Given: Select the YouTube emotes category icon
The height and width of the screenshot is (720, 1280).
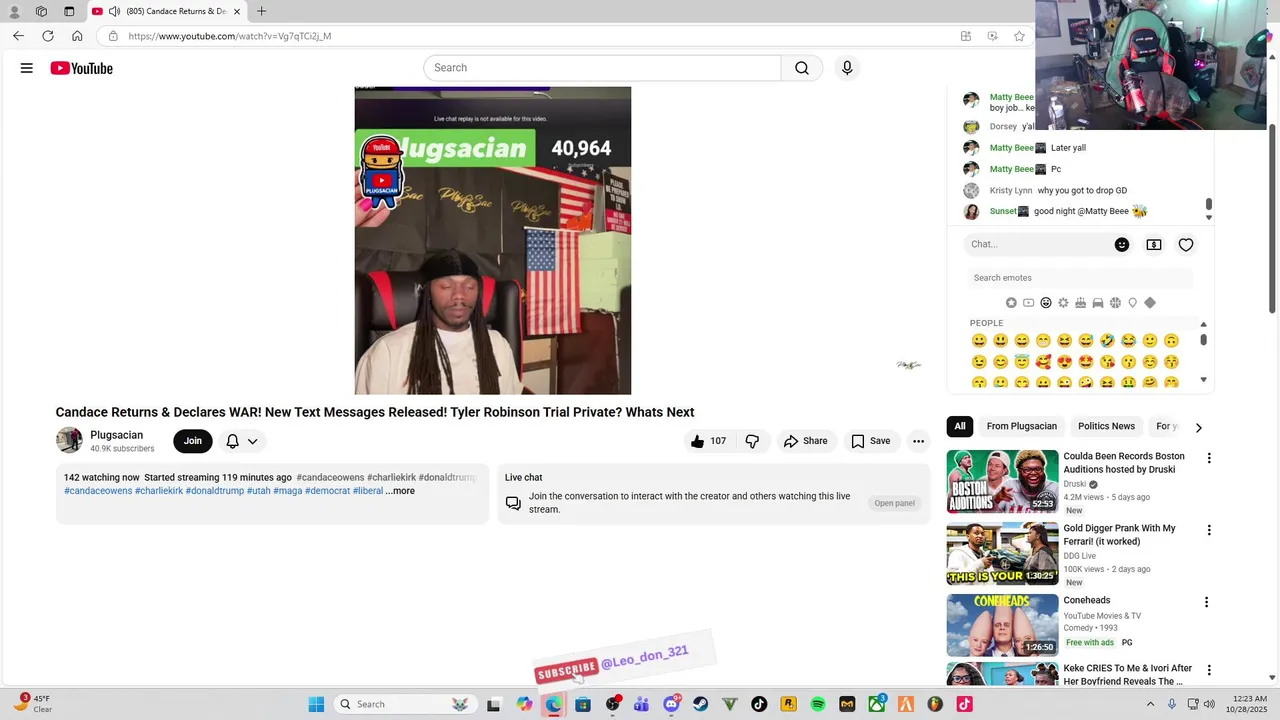Looking at the screenshot, I should click(x=1028, y=303).
